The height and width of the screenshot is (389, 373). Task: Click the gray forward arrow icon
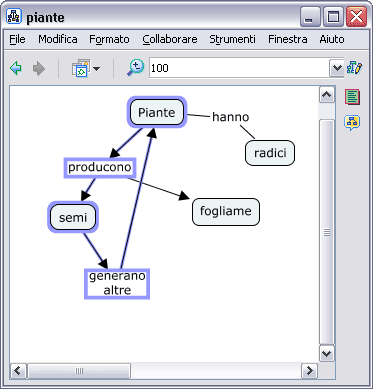coord(39,69)
